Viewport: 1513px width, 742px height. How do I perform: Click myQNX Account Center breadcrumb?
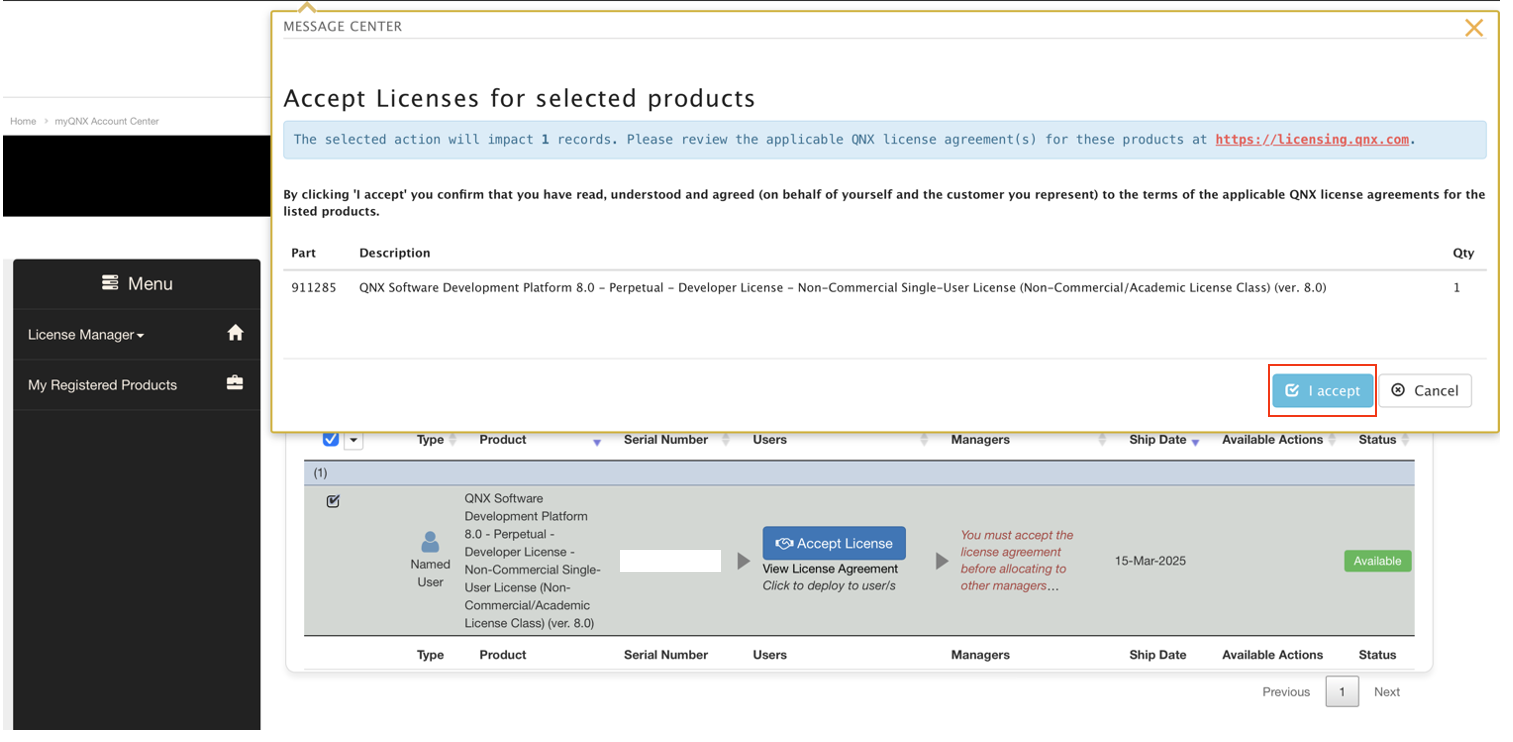[107, 121]
